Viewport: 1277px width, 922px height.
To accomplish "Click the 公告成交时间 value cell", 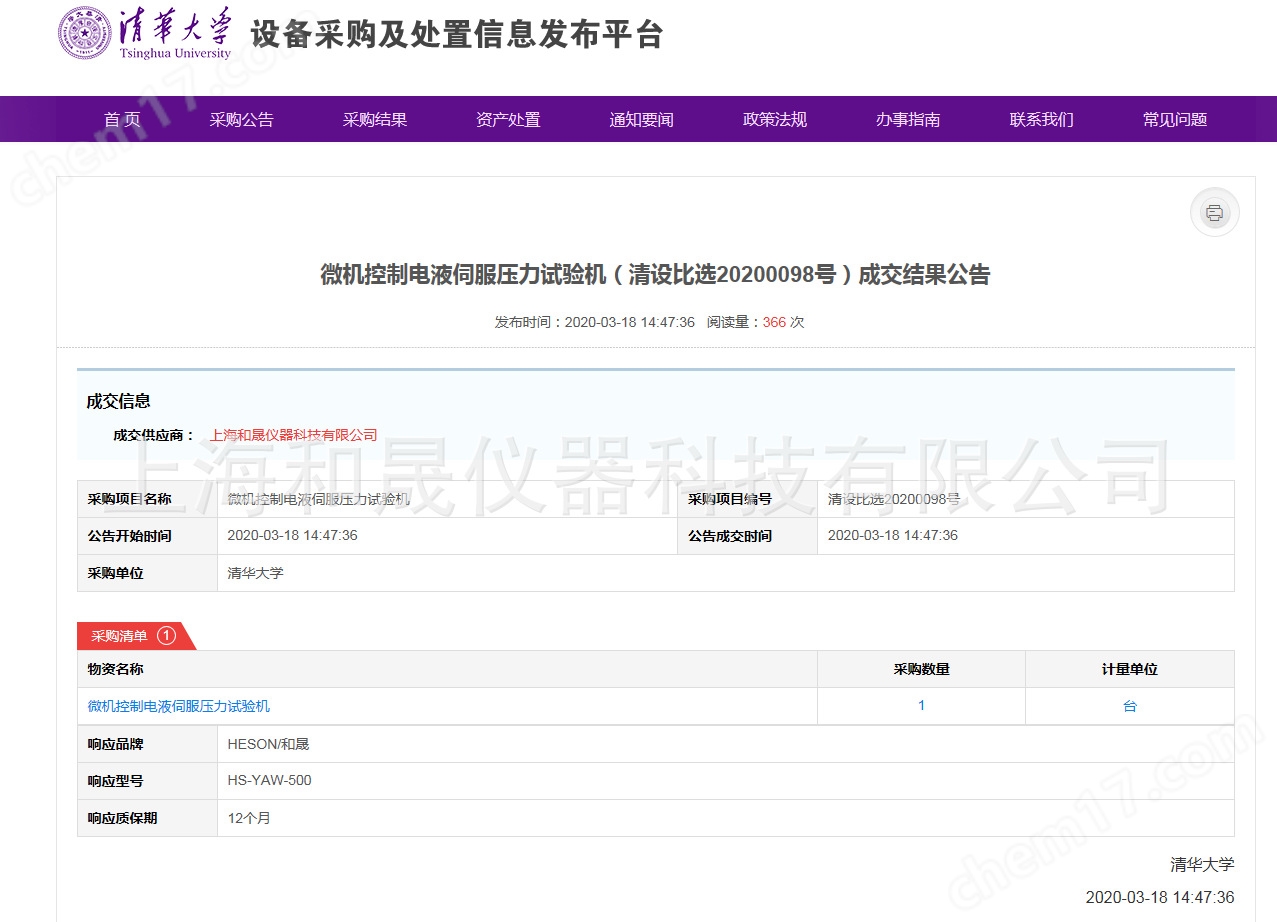I will tap(1026, 536).
